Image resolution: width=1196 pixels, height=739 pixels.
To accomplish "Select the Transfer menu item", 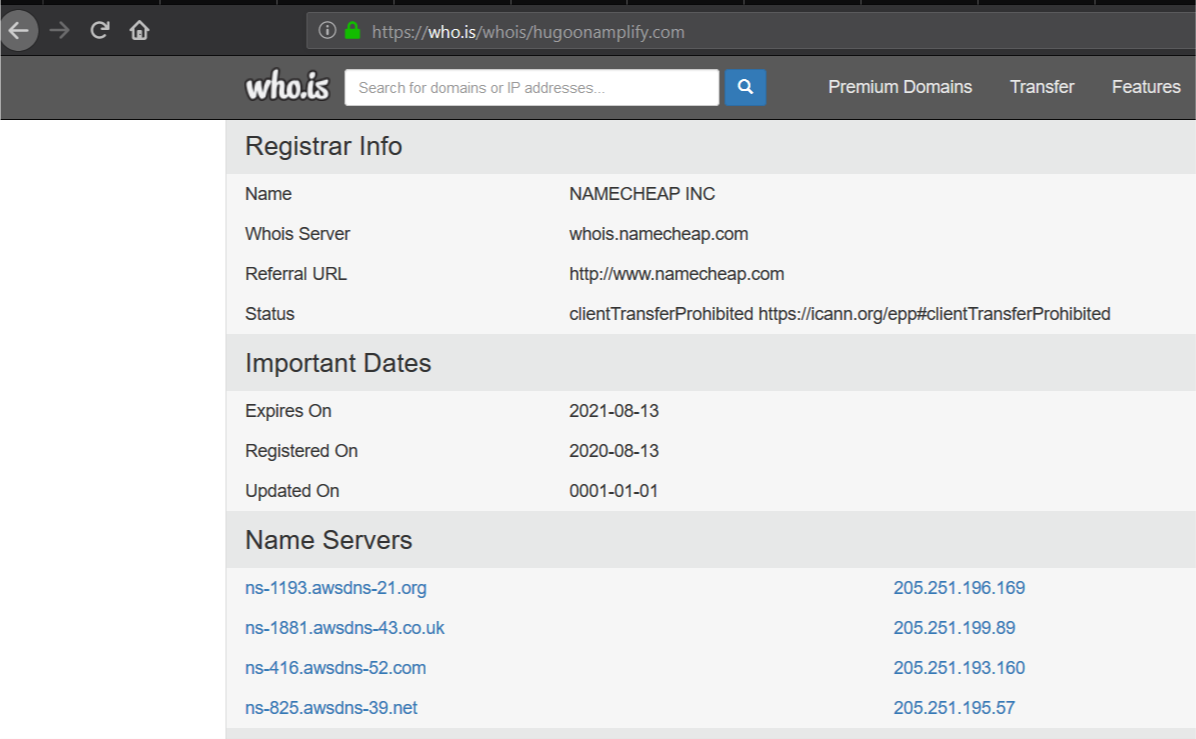I will 1042,87.
